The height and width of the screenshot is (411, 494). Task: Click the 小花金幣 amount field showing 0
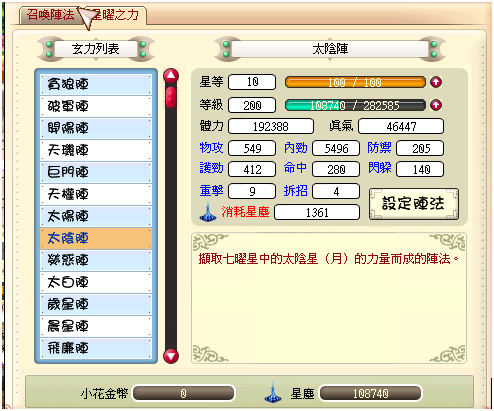coord(184,394)
